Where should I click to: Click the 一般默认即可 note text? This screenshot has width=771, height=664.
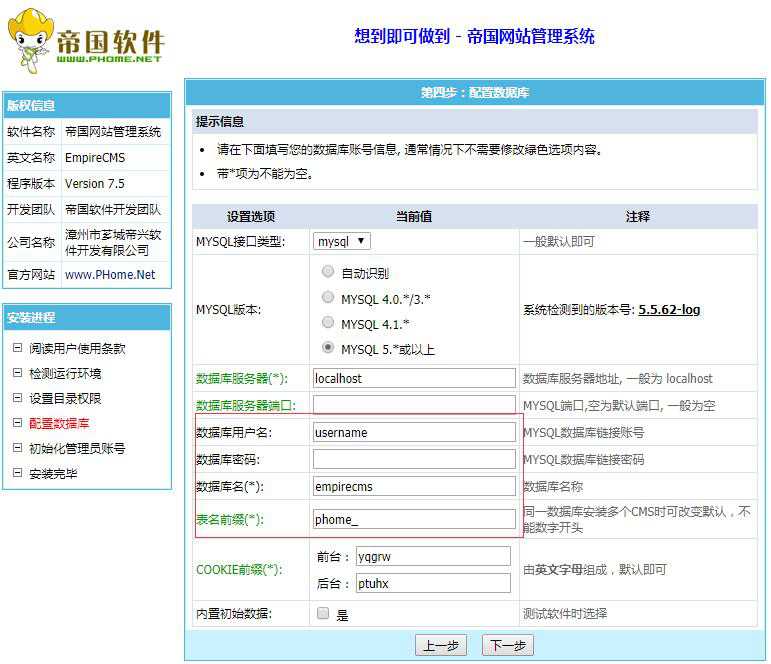point(559,241)
